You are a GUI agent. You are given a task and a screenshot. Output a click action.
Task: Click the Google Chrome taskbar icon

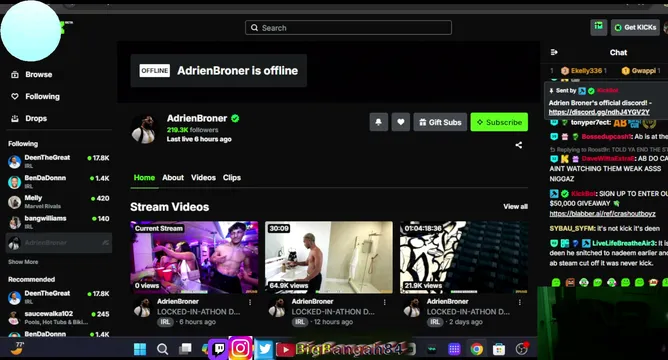point(477,349)
